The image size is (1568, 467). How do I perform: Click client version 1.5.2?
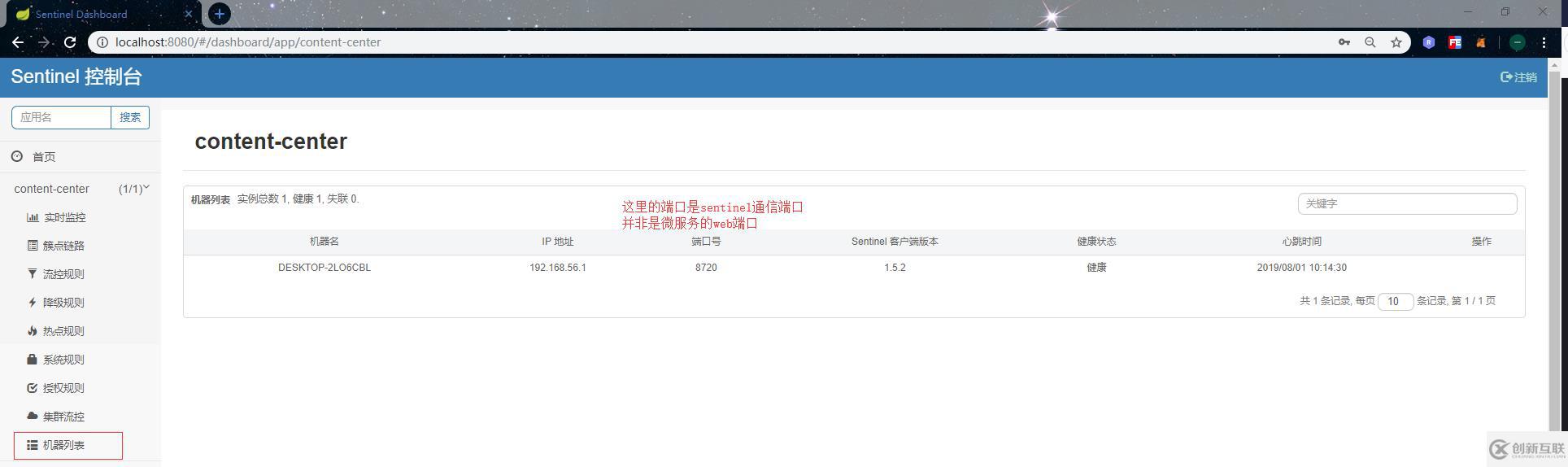coord(895,268)
